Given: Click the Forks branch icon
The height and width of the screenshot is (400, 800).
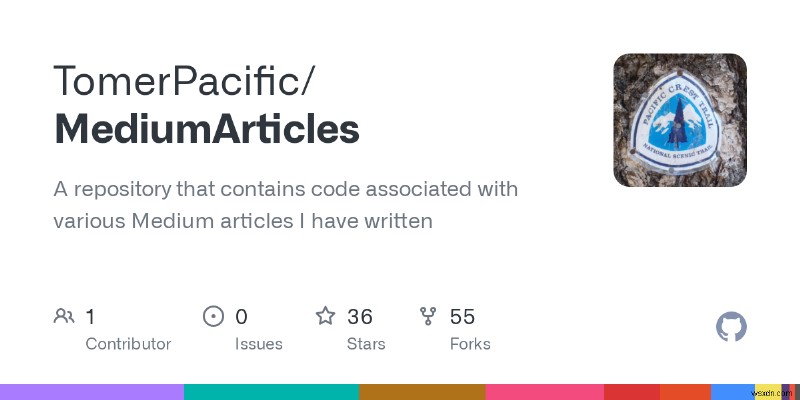Looking at the screenshot, I should click(x=428, y=317).
